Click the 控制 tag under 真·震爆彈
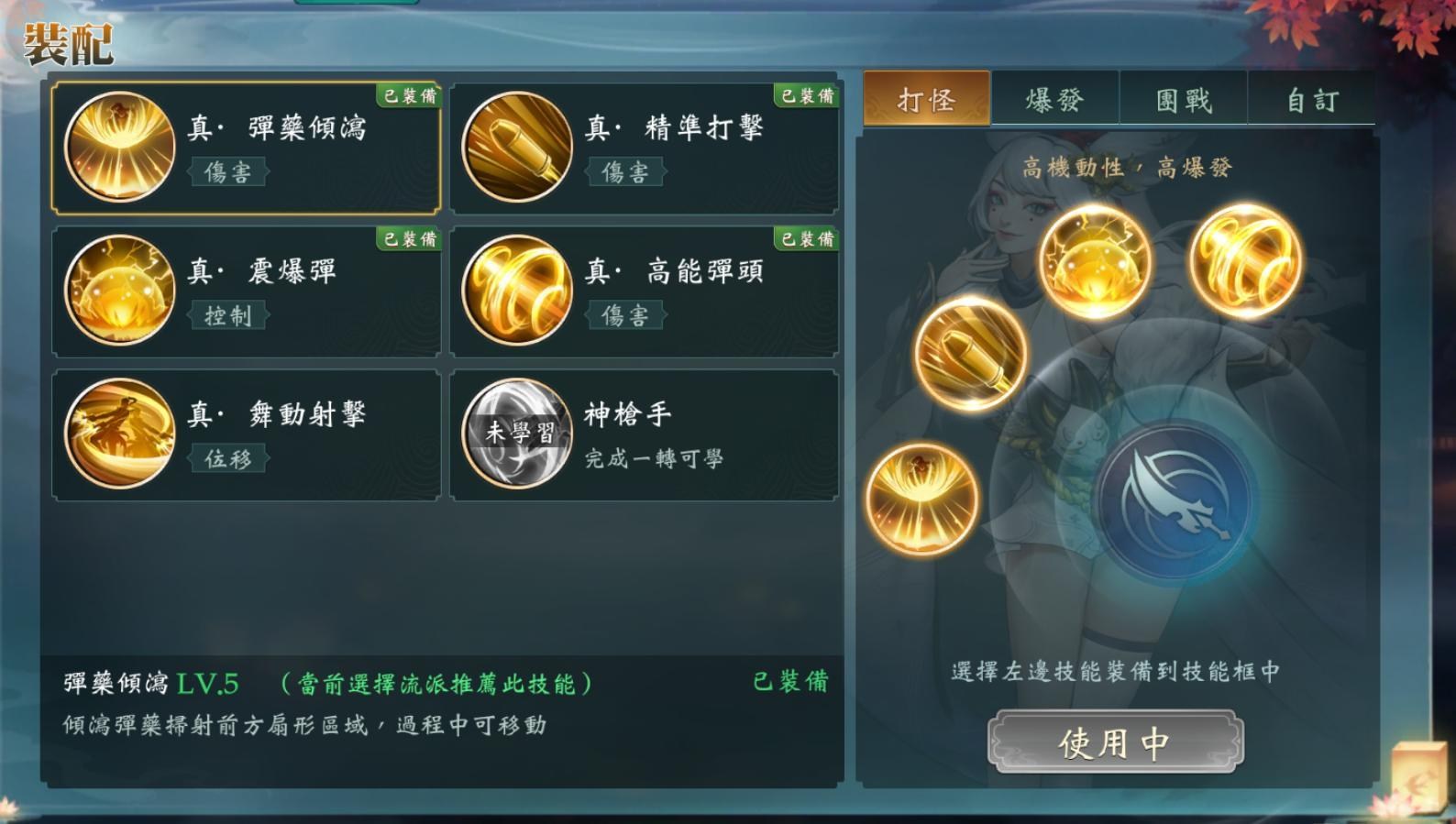The height and width of the screenshot is (824, 1456). point(228,315)
